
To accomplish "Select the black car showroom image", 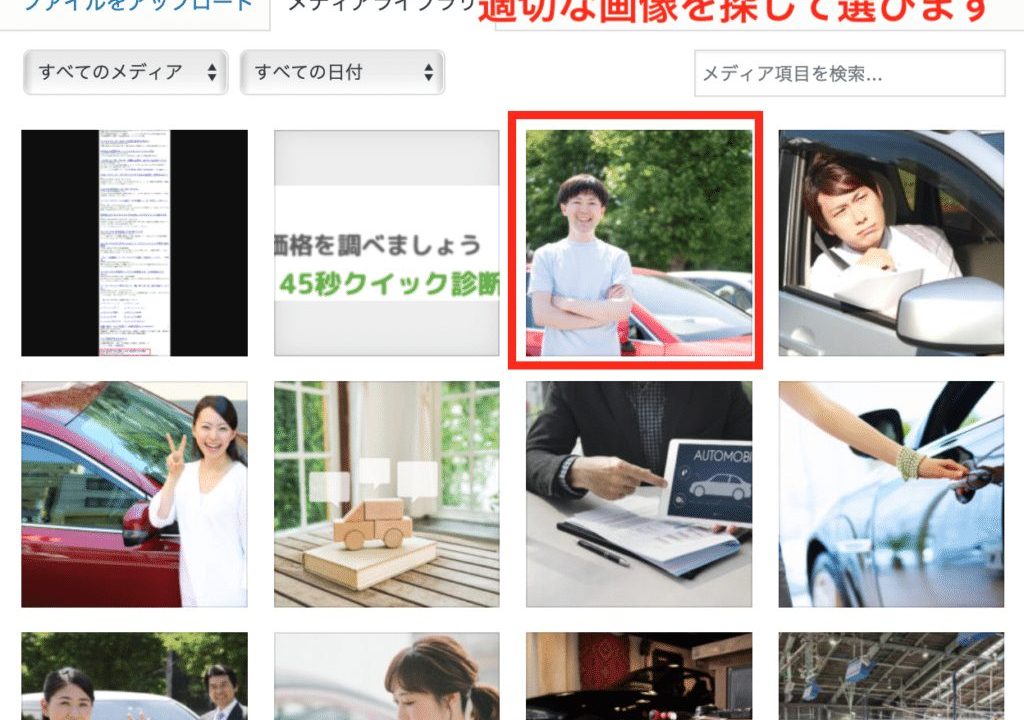I will coord(637,680).
